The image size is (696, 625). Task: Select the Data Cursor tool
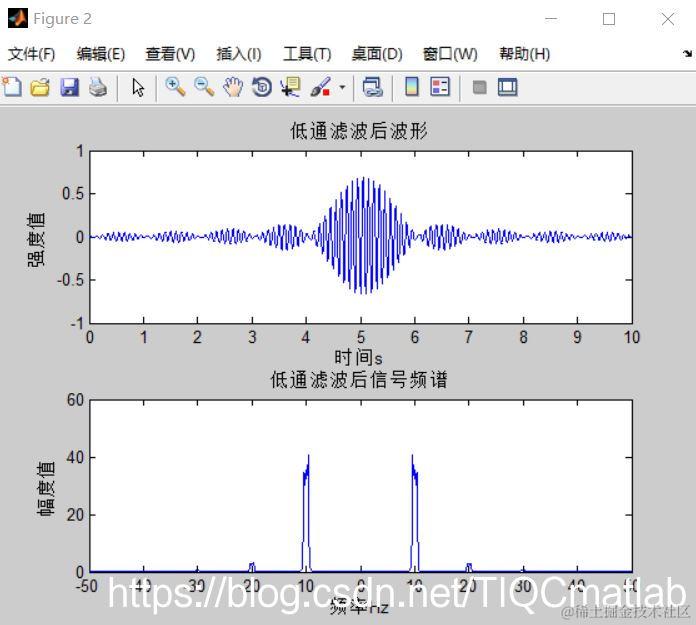[x=291, y=87]
